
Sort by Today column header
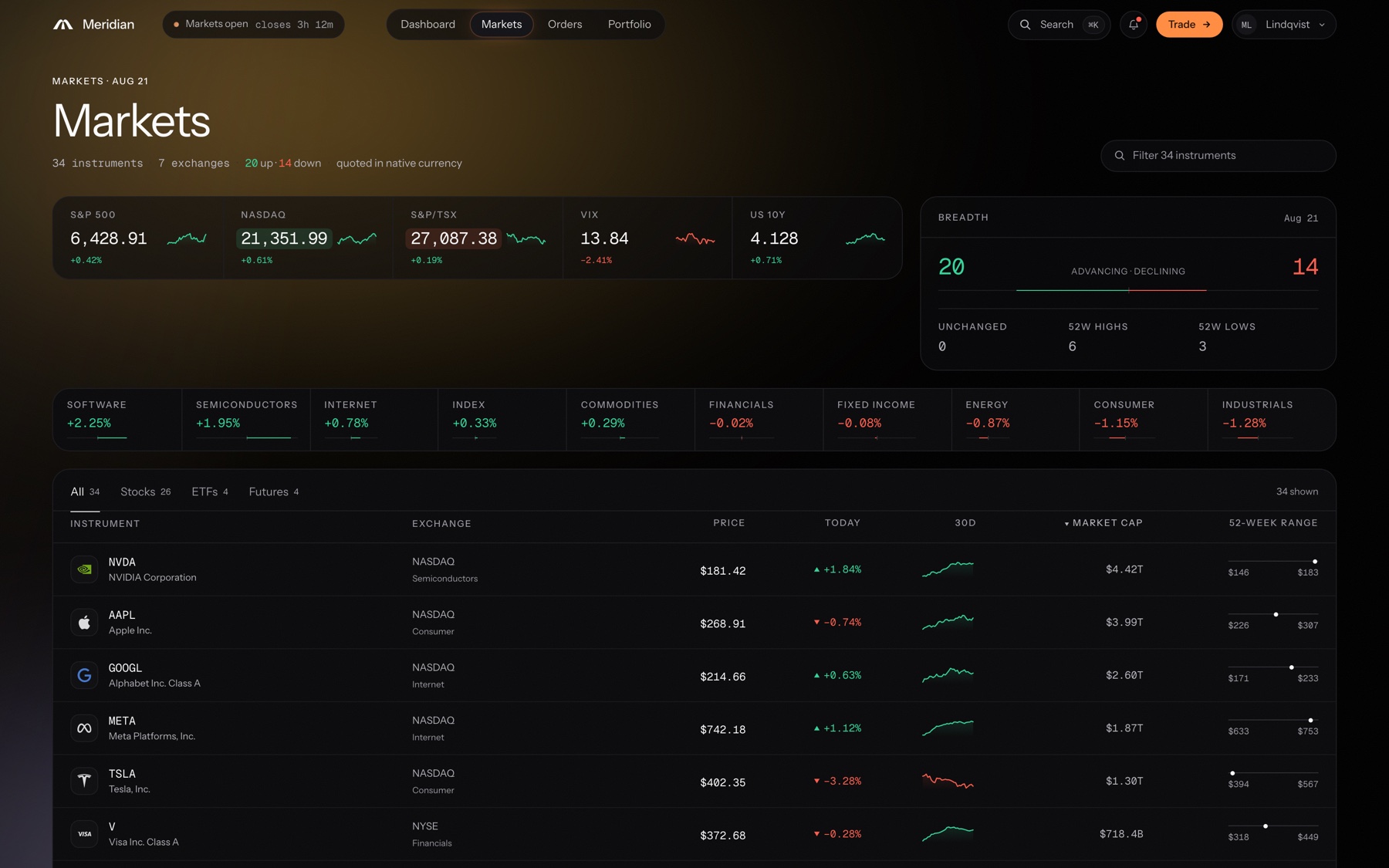[843, 523]
